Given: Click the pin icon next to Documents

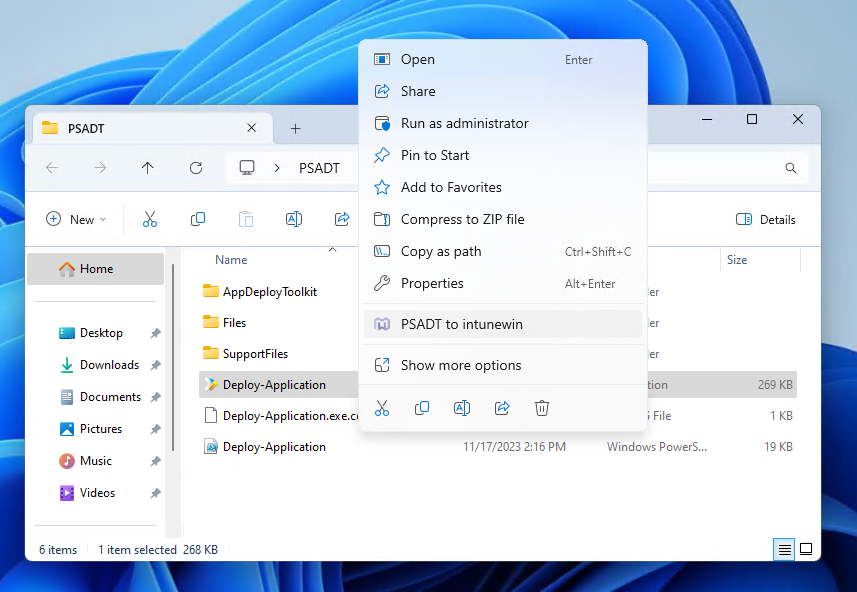Looking at the screenshot, I should tap(156, 397).
